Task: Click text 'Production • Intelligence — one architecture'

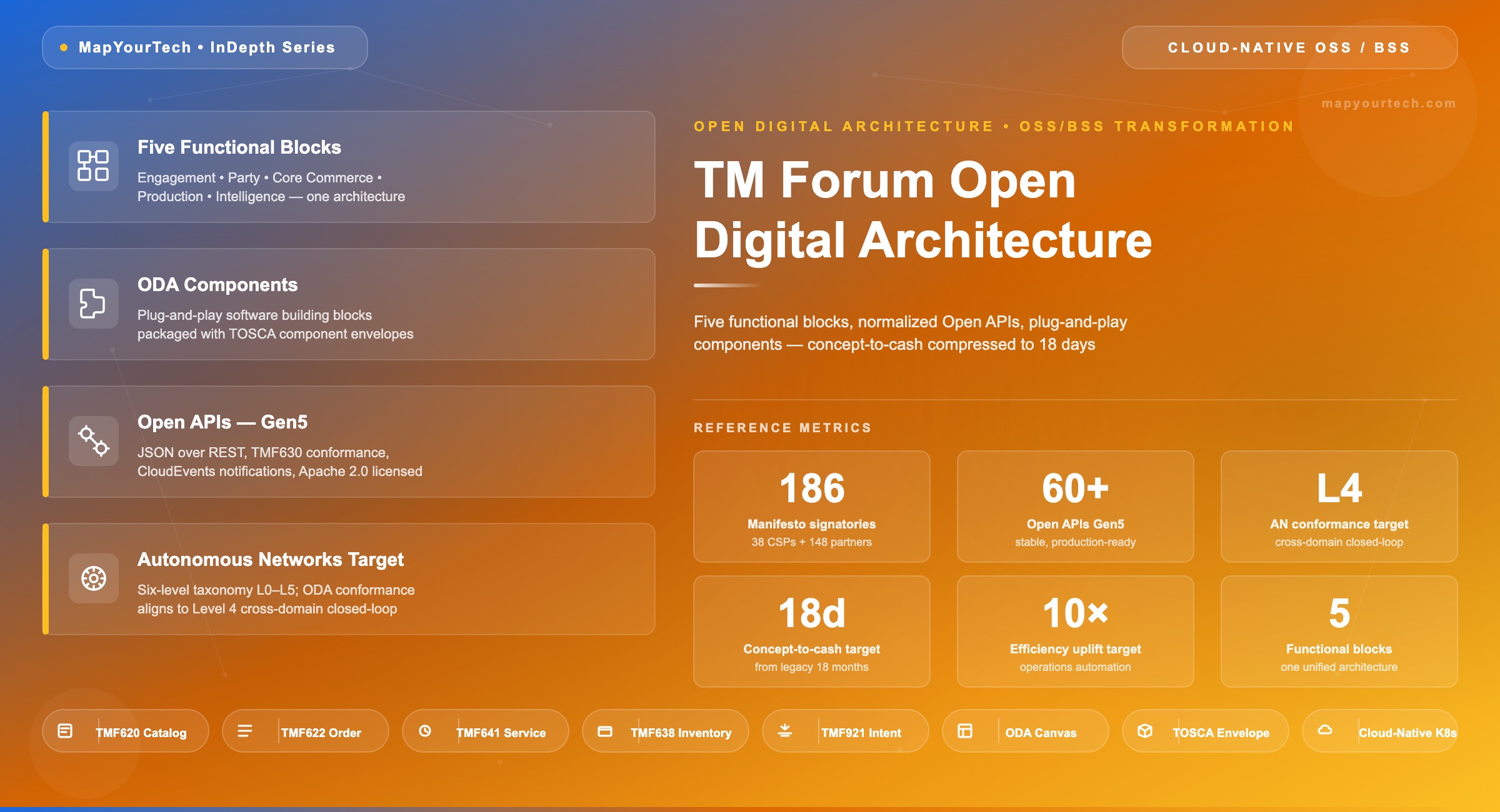Action: [x=271, y=197]
